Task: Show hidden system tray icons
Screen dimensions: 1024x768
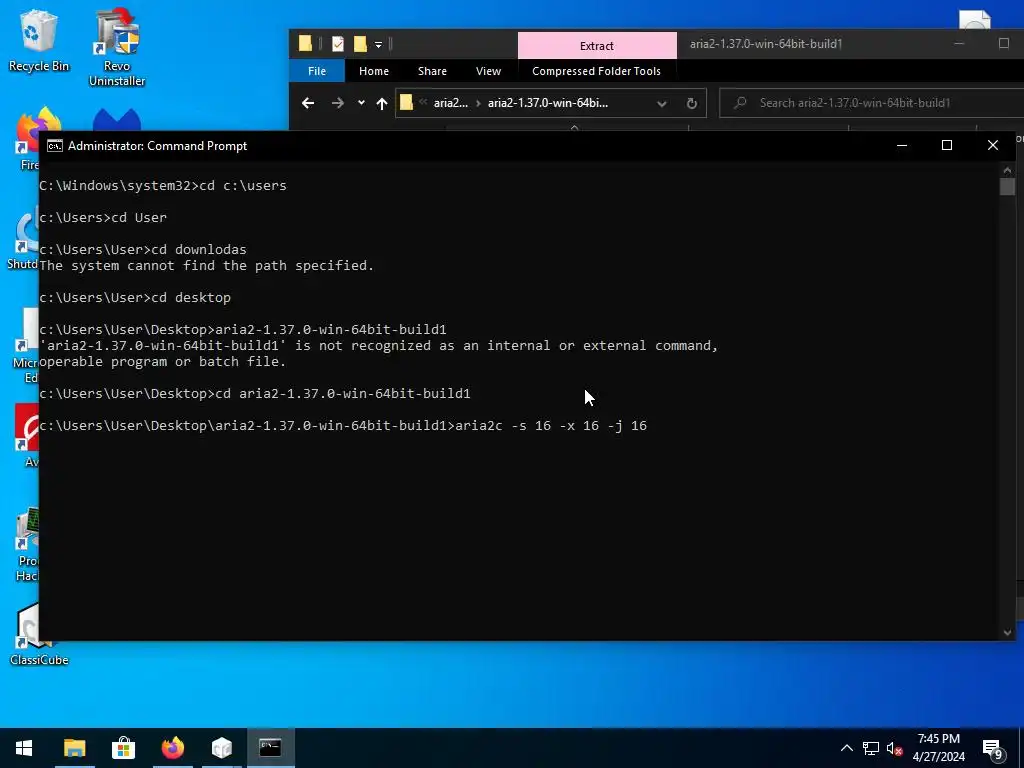Action: pyautogui.click(x=846, y=748)
